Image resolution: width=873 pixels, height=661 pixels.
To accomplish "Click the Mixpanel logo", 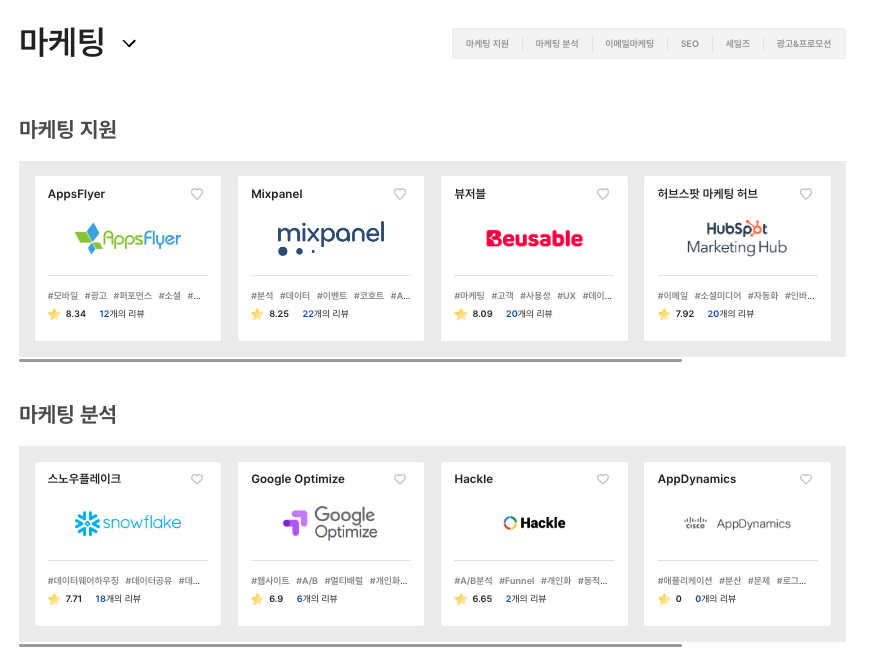I will [x=330, y=236].
